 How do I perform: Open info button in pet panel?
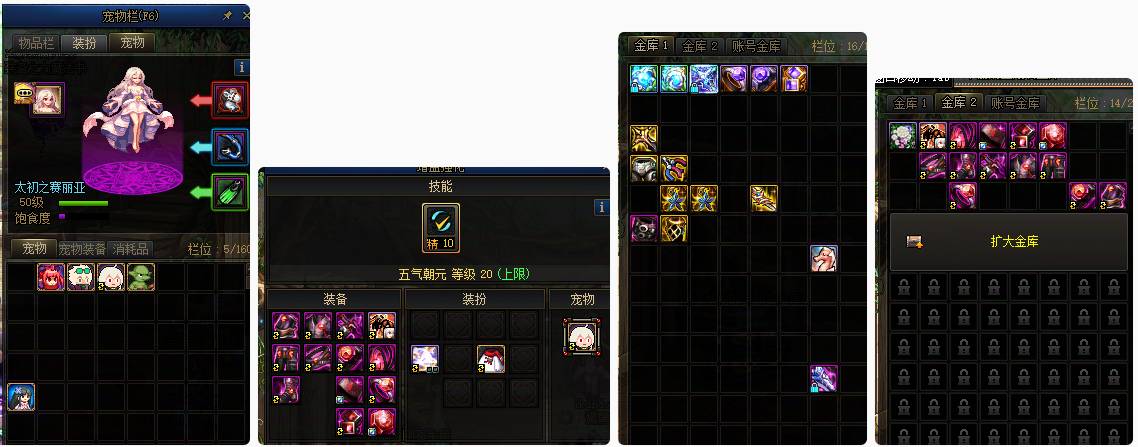click(241, 67)
